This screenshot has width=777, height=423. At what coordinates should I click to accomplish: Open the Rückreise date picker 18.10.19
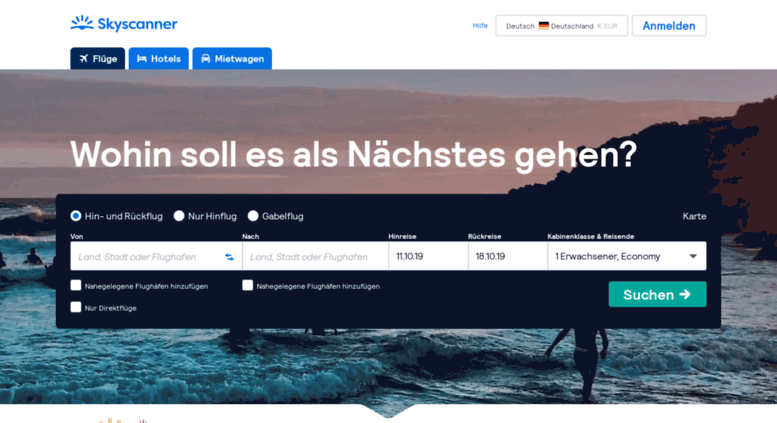[508, 256]
